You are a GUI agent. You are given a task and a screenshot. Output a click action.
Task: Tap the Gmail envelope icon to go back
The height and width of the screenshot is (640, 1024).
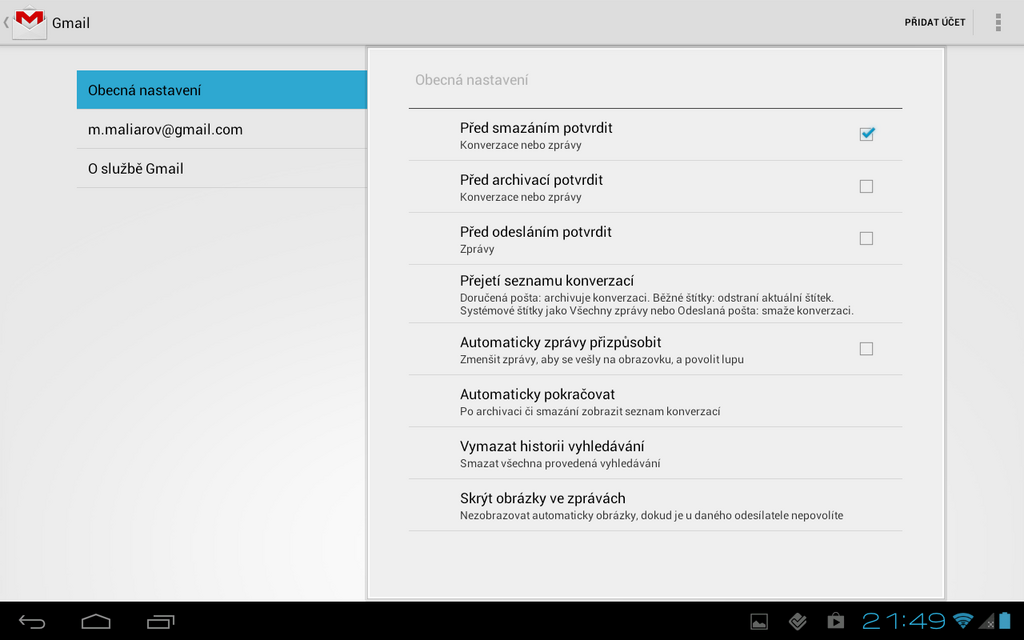click(x=29, y=22)
